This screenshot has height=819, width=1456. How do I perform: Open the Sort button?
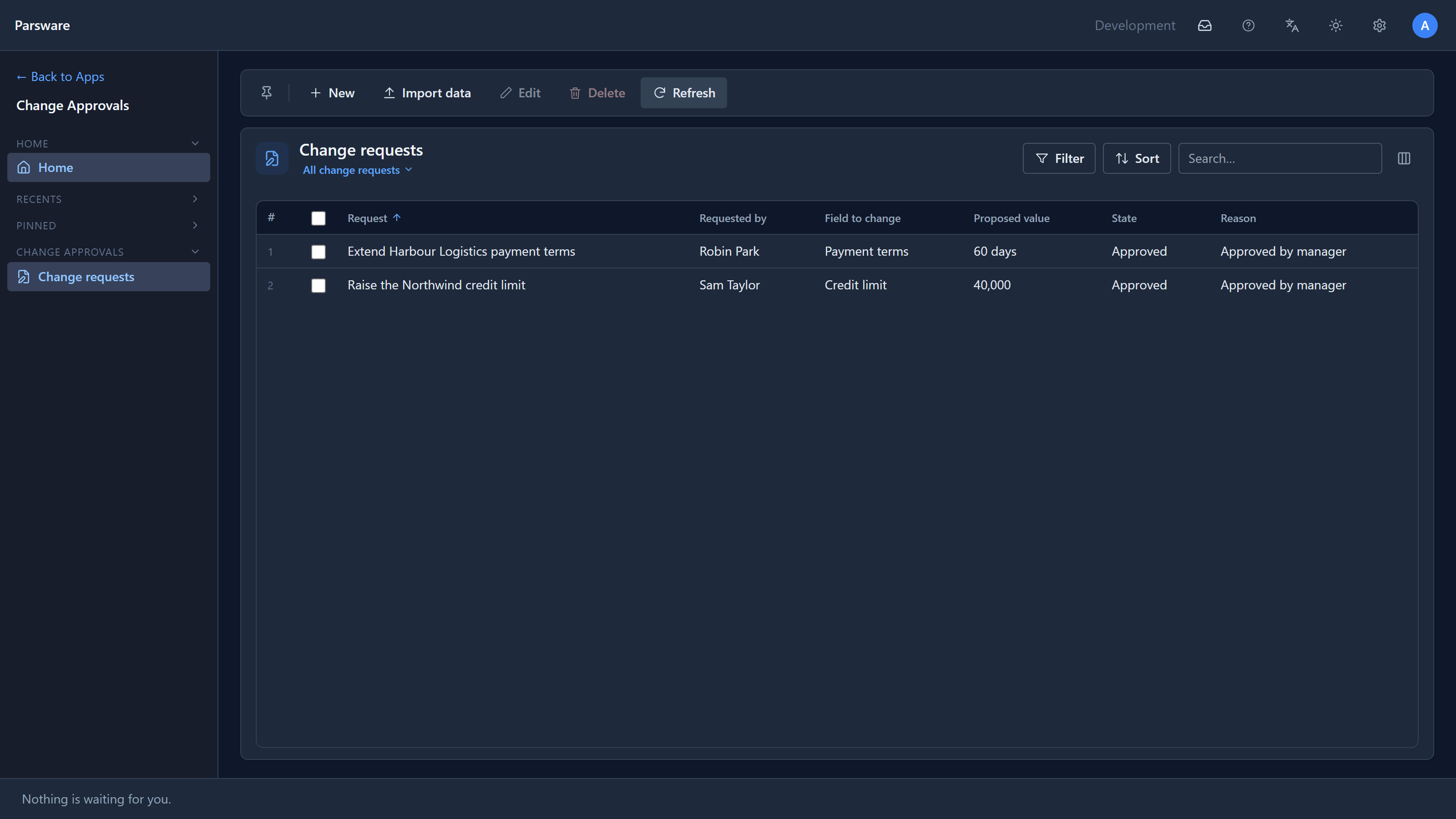[x=1137, y=158]
